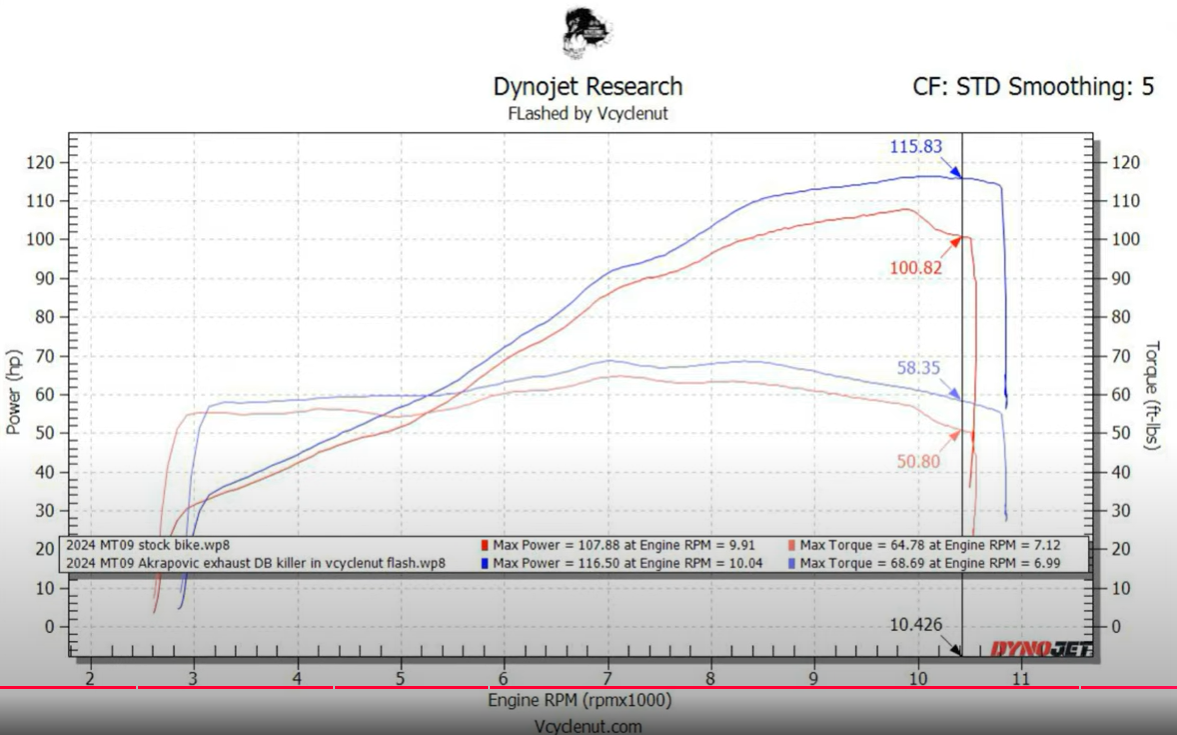Select the light blue Max Torque swatch
The width and height of the screenshot is (1177, 735).
click(x=793, y=564)
